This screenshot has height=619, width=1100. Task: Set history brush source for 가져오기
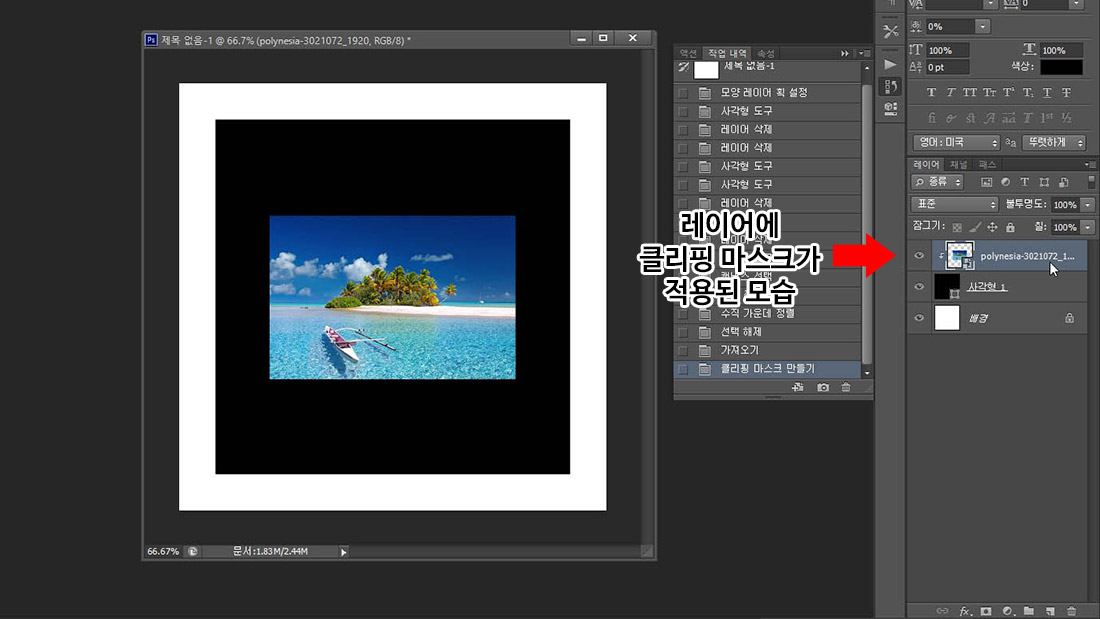683,350
